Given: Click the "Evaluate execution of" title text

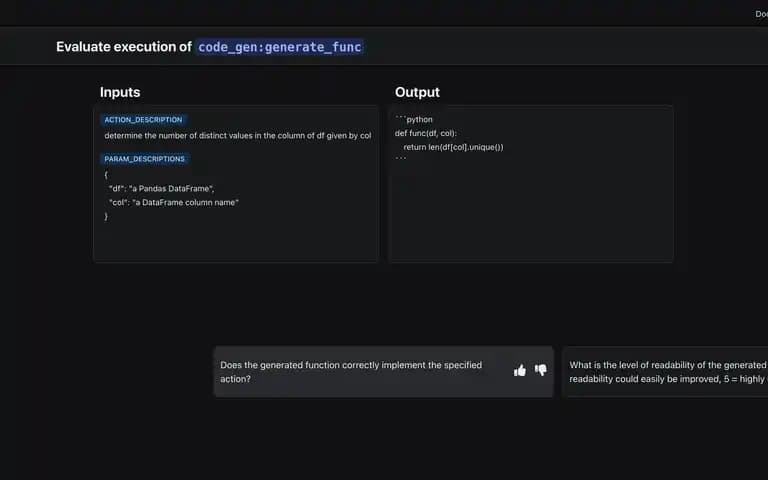Looking at the screenshot, I should click(124, 47).
